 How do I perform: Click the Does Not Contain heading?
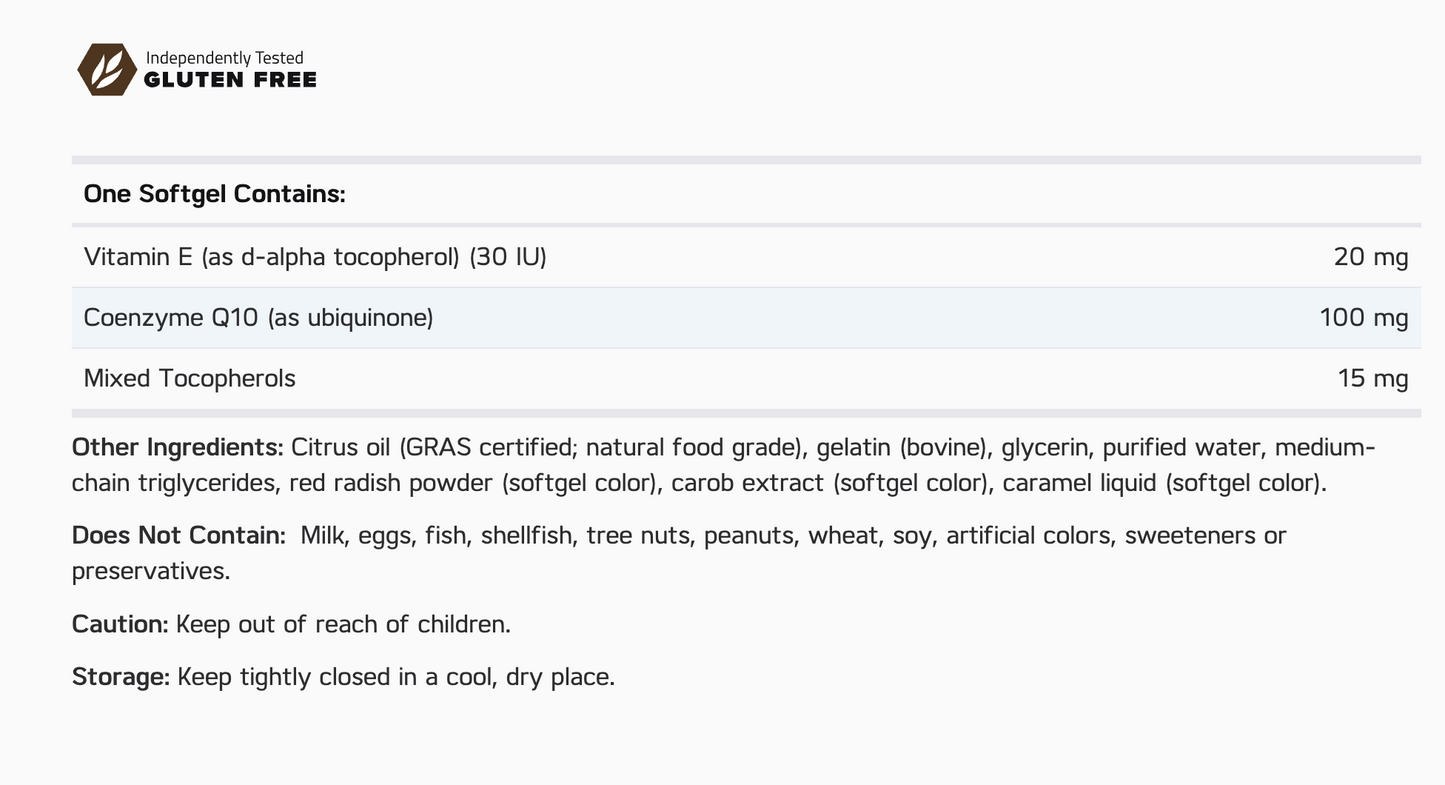point(178,535)
